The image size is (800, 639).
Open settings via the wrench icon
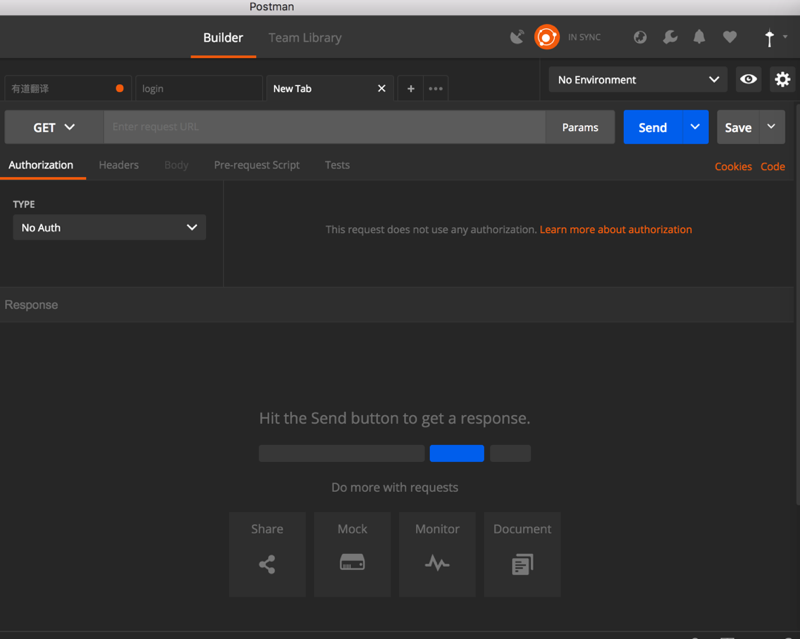click(x=670, y=37)
